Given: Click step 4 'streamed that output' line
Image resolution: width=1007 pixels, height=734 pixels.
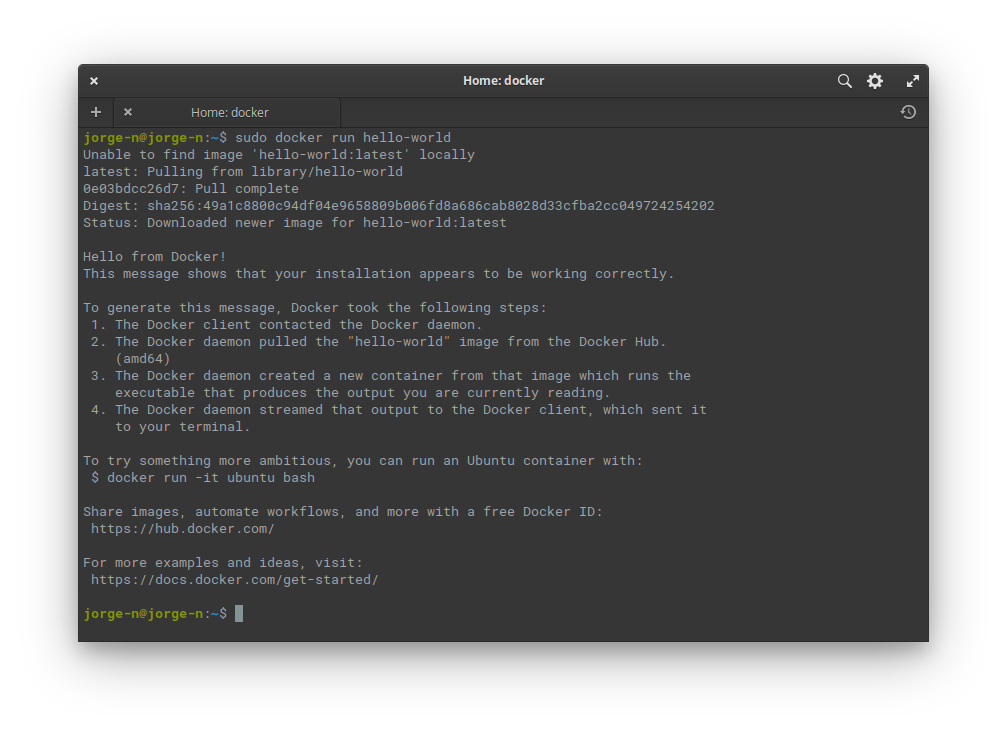Looking at the screenshot, I should pyautogui.click(x=398, y=410).
